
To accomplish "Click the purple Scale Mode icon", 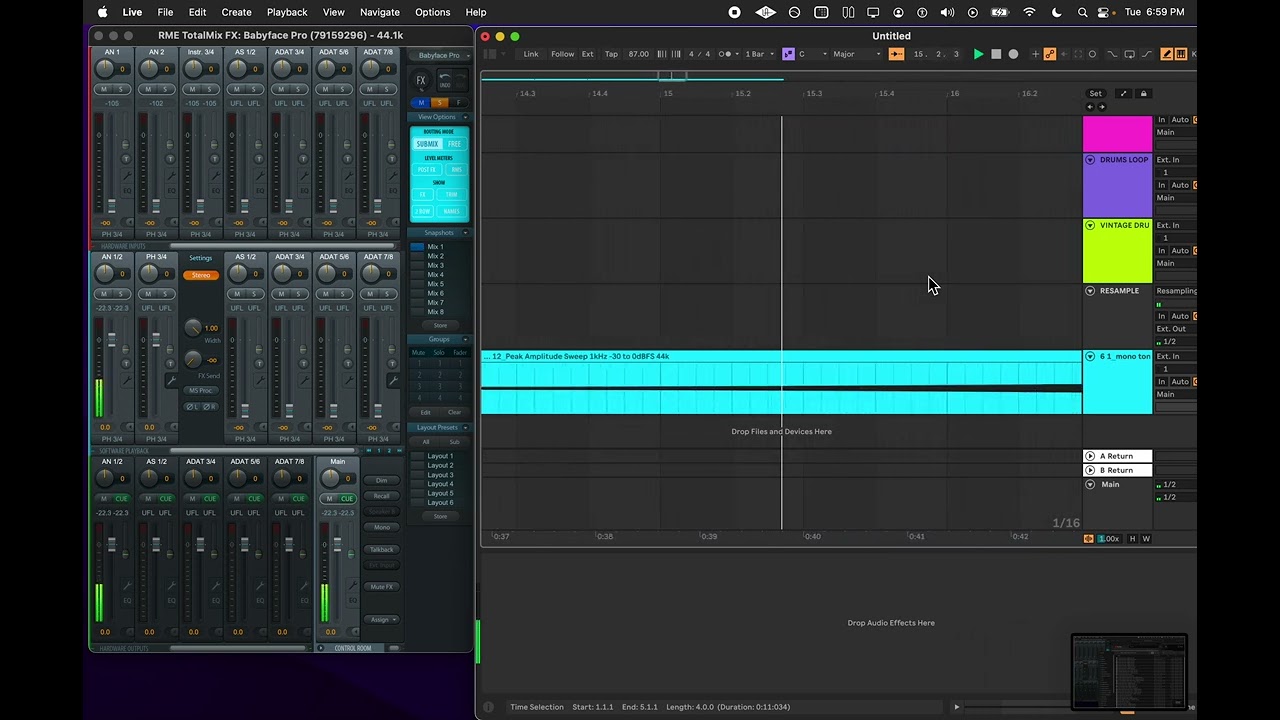I will pos(788,54).
